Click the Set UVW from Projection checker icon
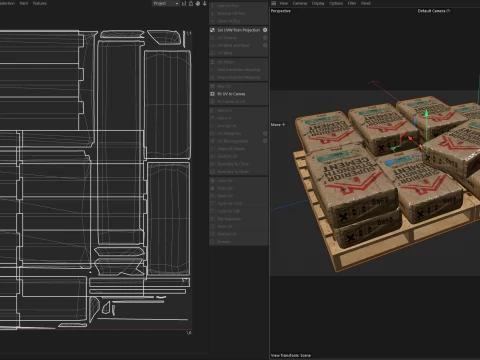The image size is (480, 360). tap(212, 30)
